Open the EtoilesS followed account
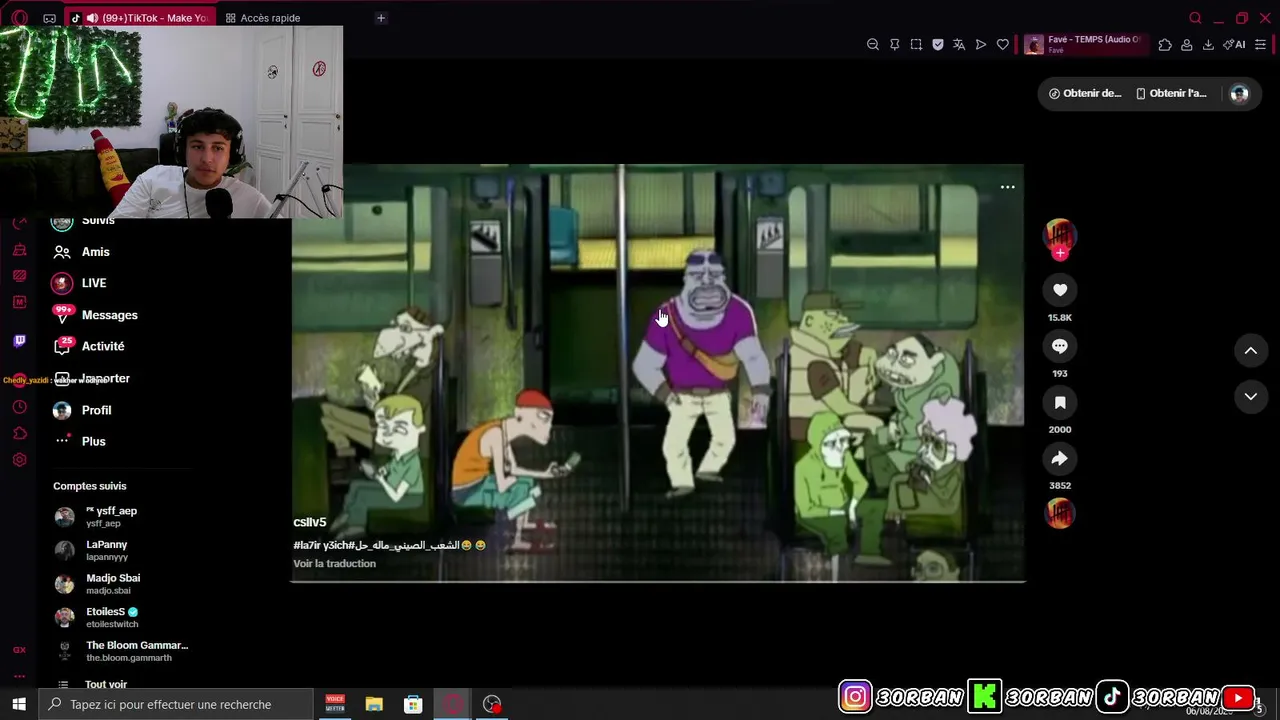This screenshot has width=1280, height=720. pyautogui.click(x=97, y=617)
